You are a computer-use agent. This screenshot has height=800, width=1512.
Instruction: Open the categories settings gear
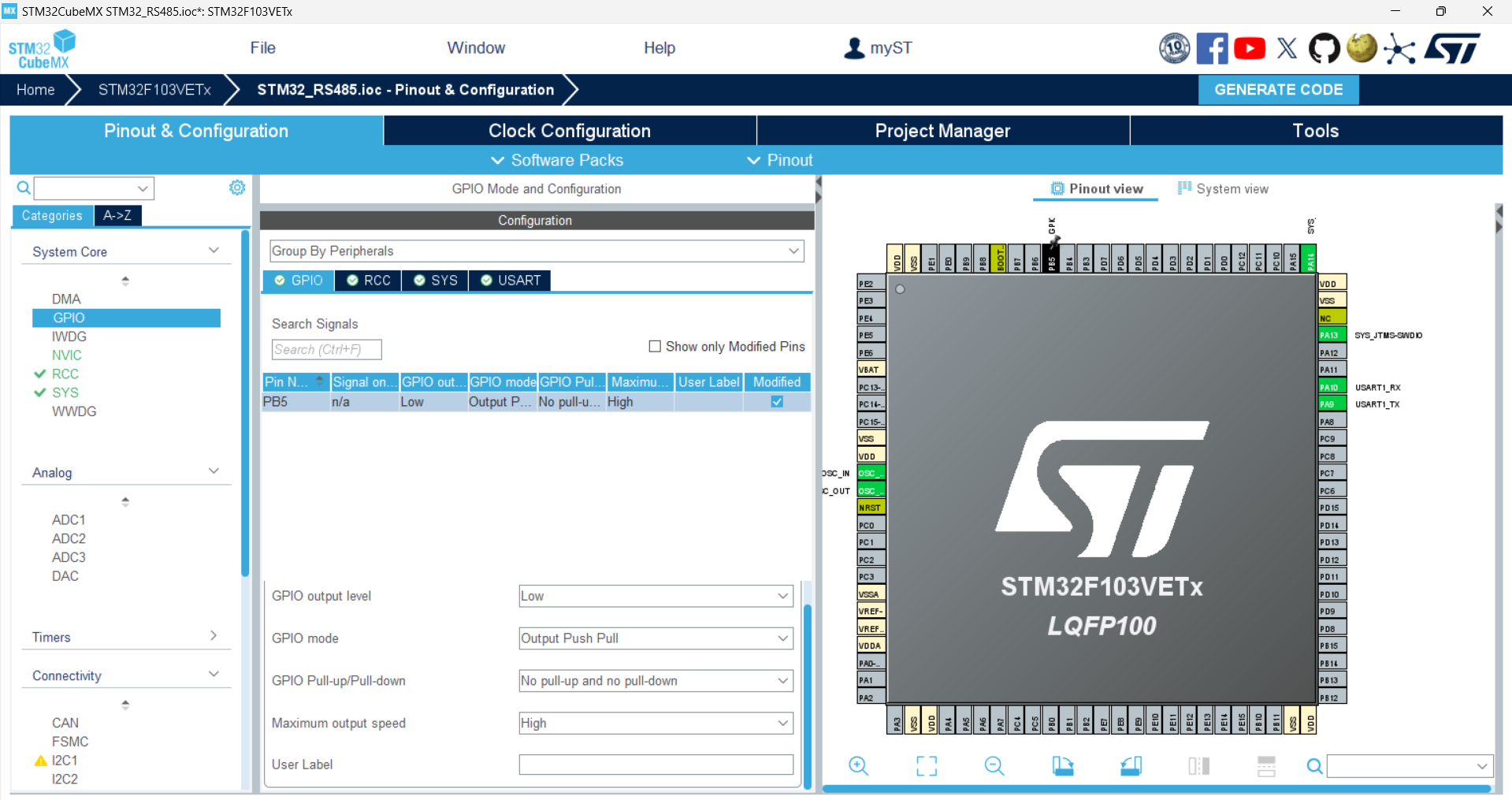point(237,188)
